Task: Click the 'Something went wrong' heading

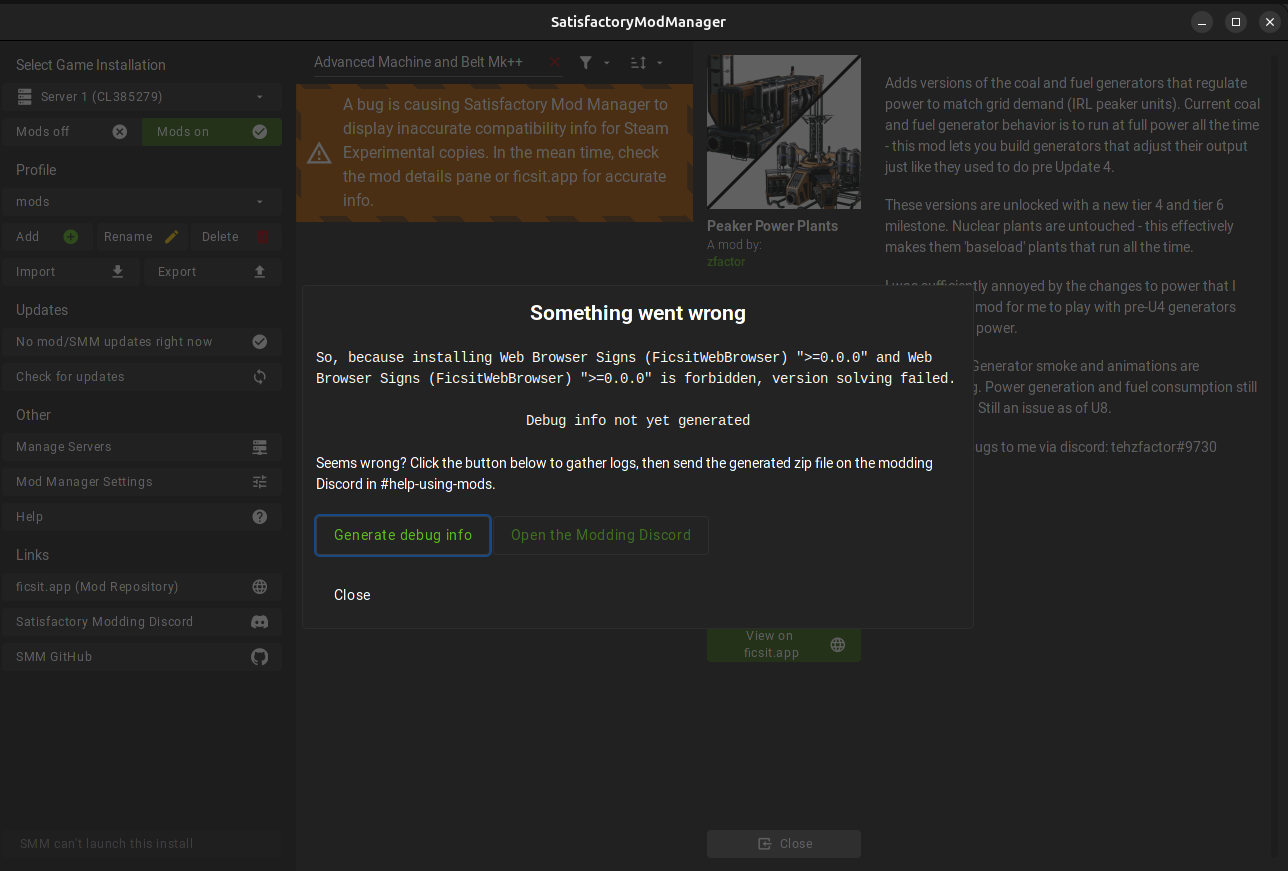Action: coord(638,313)
